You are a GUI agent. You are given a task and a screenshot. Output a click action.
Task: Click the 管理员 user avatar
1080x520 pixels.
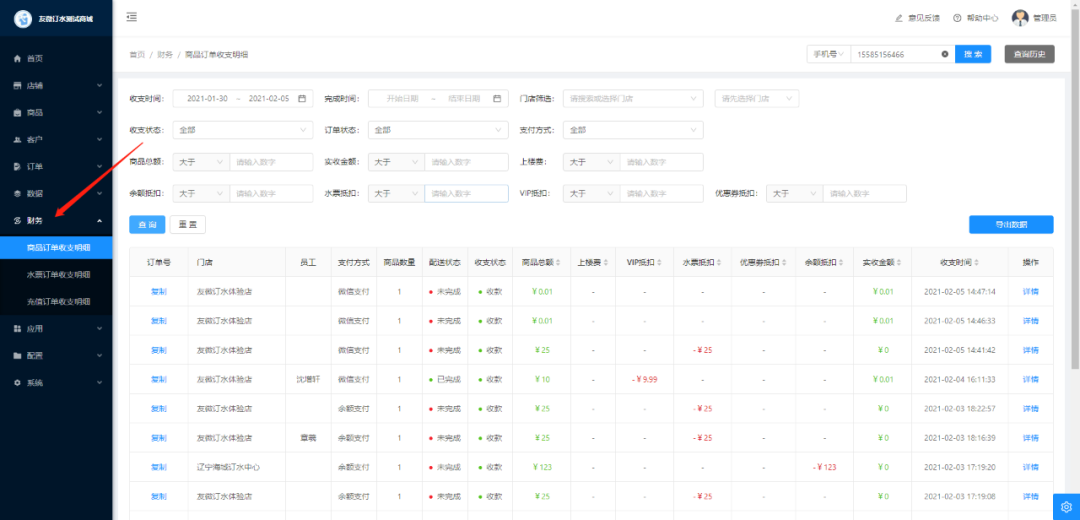tap(1019, 18)
